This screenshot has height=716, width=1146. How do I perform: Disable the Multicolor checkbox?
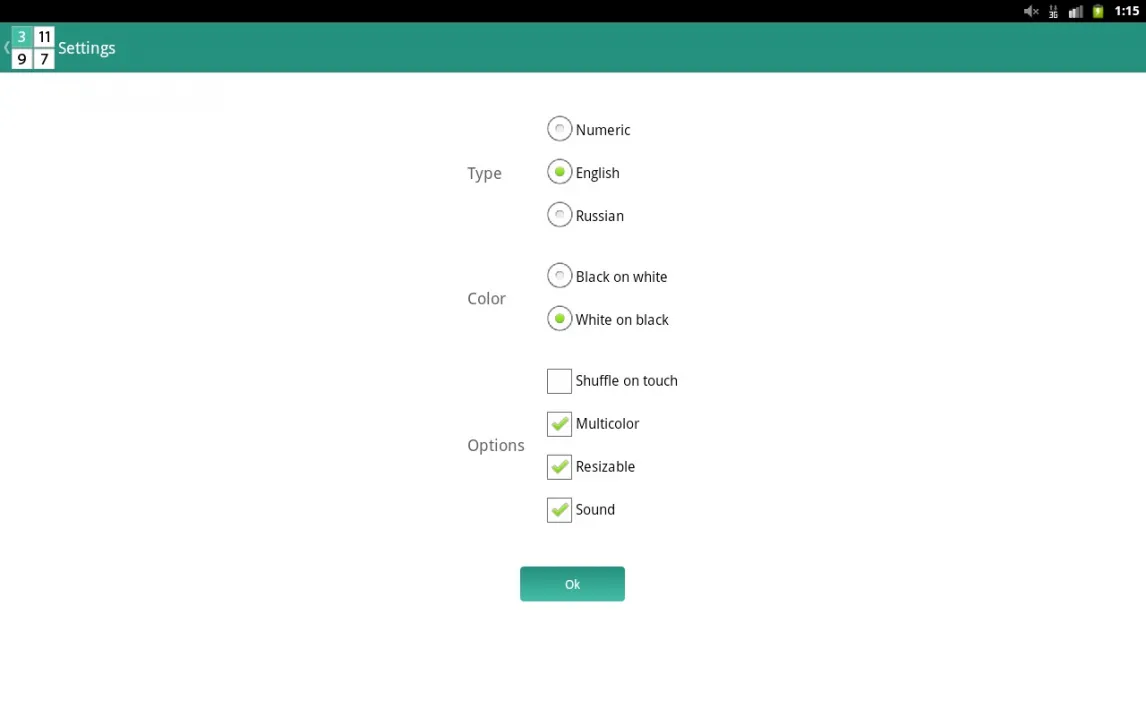[559, 424]
